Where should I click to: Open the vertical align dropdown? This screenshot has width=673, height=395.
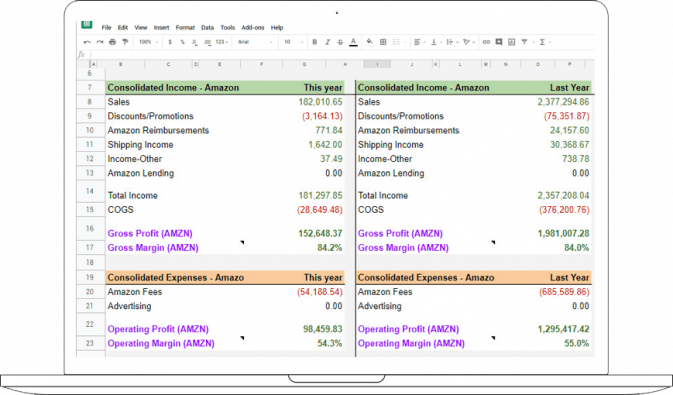click(x=435, y=42)
